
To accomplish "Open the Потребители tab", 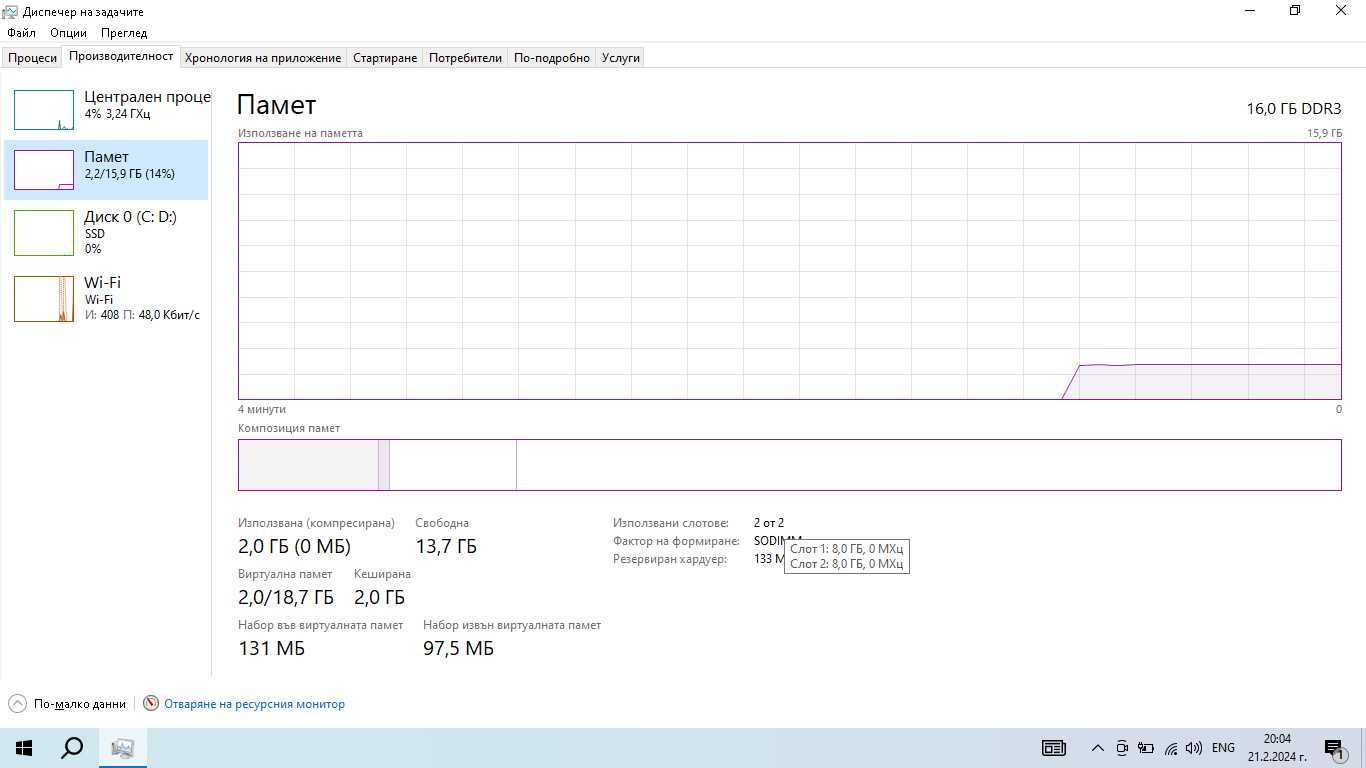I will (465, 58).
